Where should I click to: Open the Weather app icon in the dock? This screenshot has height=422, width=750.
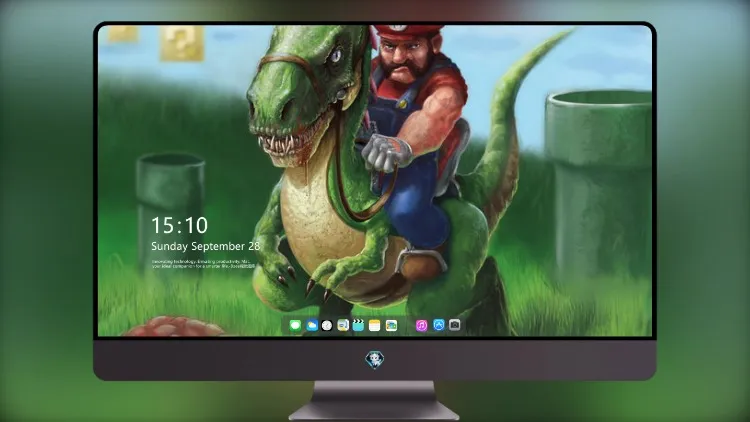click(x=311, y=325)
